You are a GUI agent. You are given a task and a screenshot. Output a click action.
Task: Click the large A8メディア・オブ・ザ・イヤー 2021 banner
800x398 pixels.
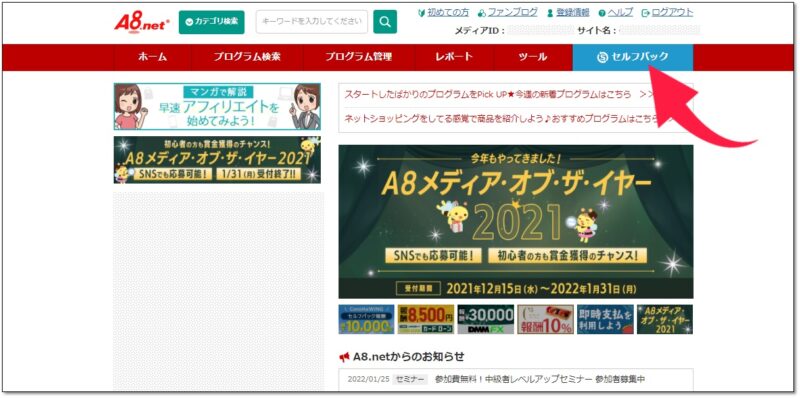(x=516, y=221)
